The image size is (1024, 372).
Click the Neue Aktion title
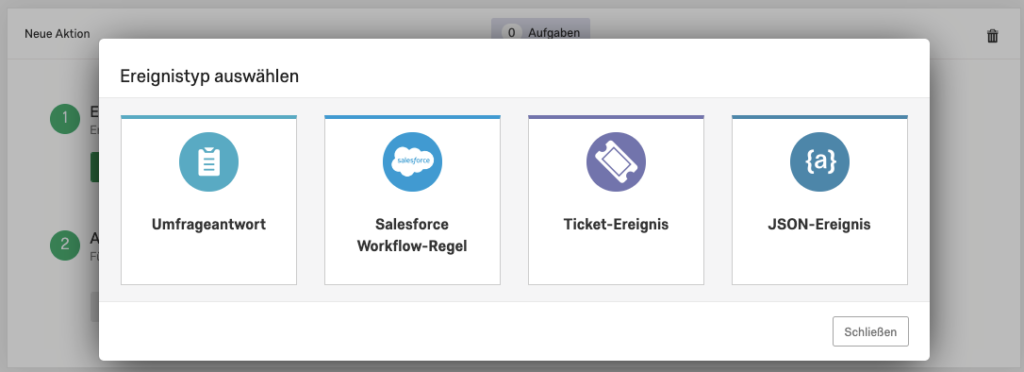57,33
